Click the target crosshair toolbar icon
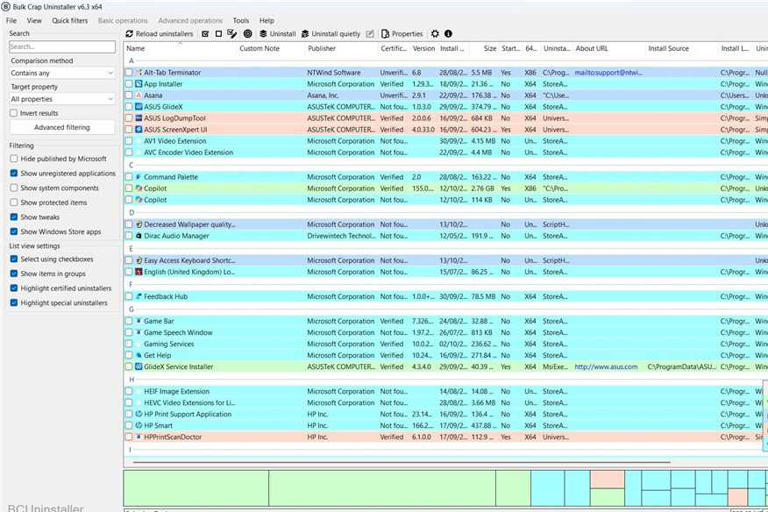This screenshot has height=512, width=768. pos(248,34)
